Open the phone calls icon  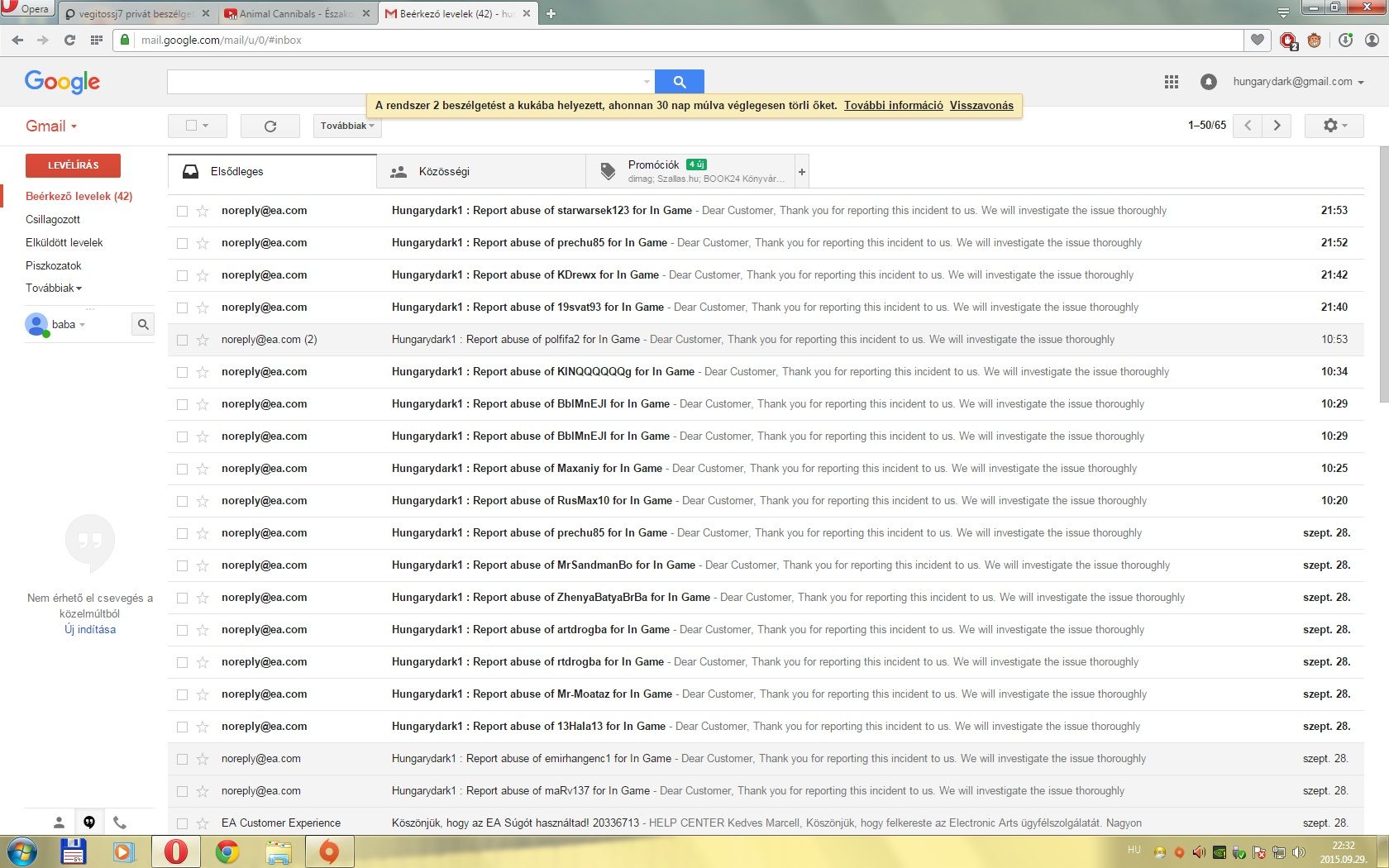(120, 823)
